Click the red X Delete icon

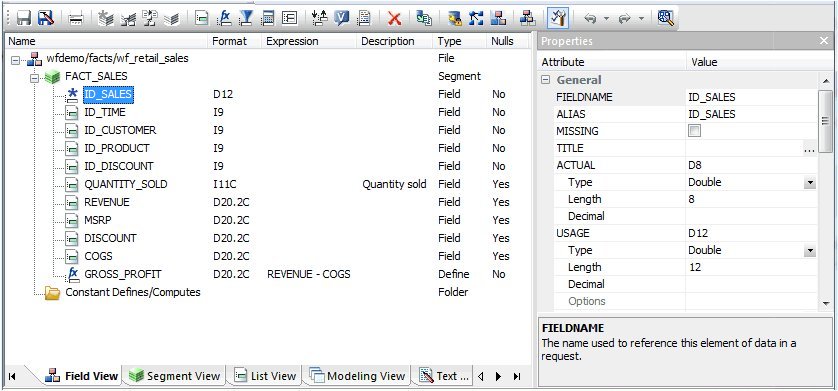pos(394,19)
